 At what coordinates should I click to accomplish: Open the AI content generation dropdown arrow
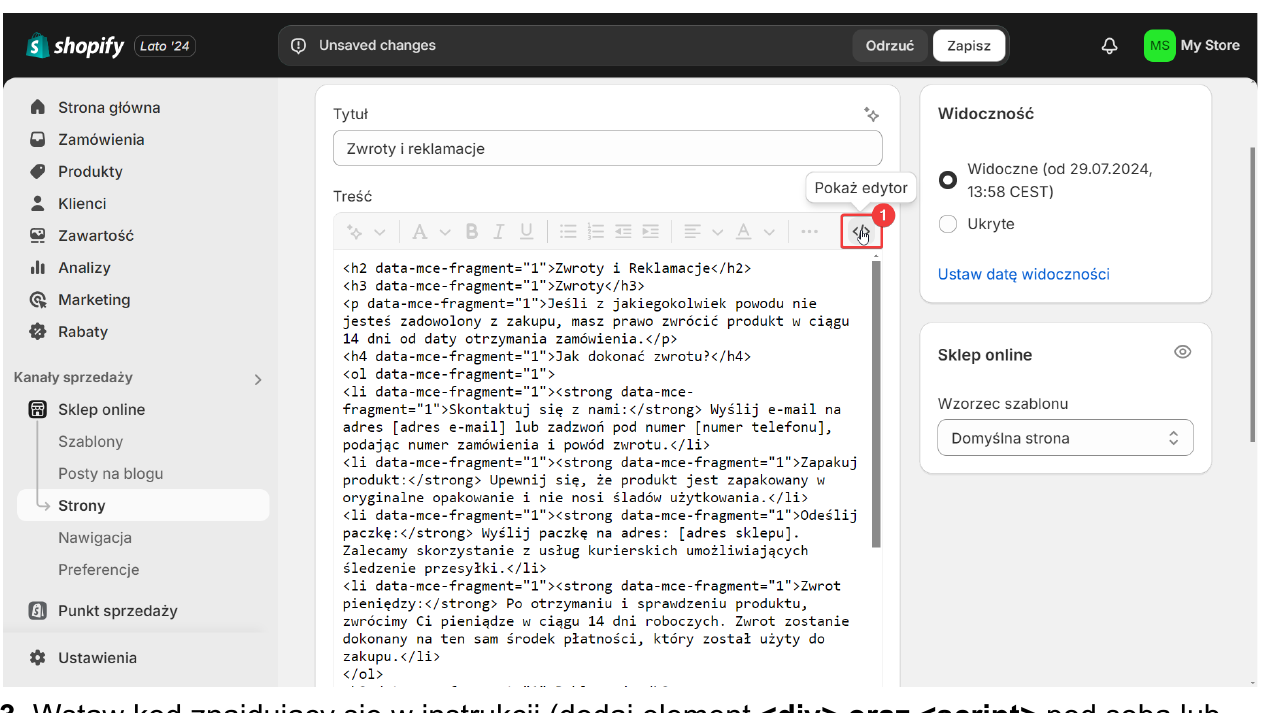click(x=380, y=232)
